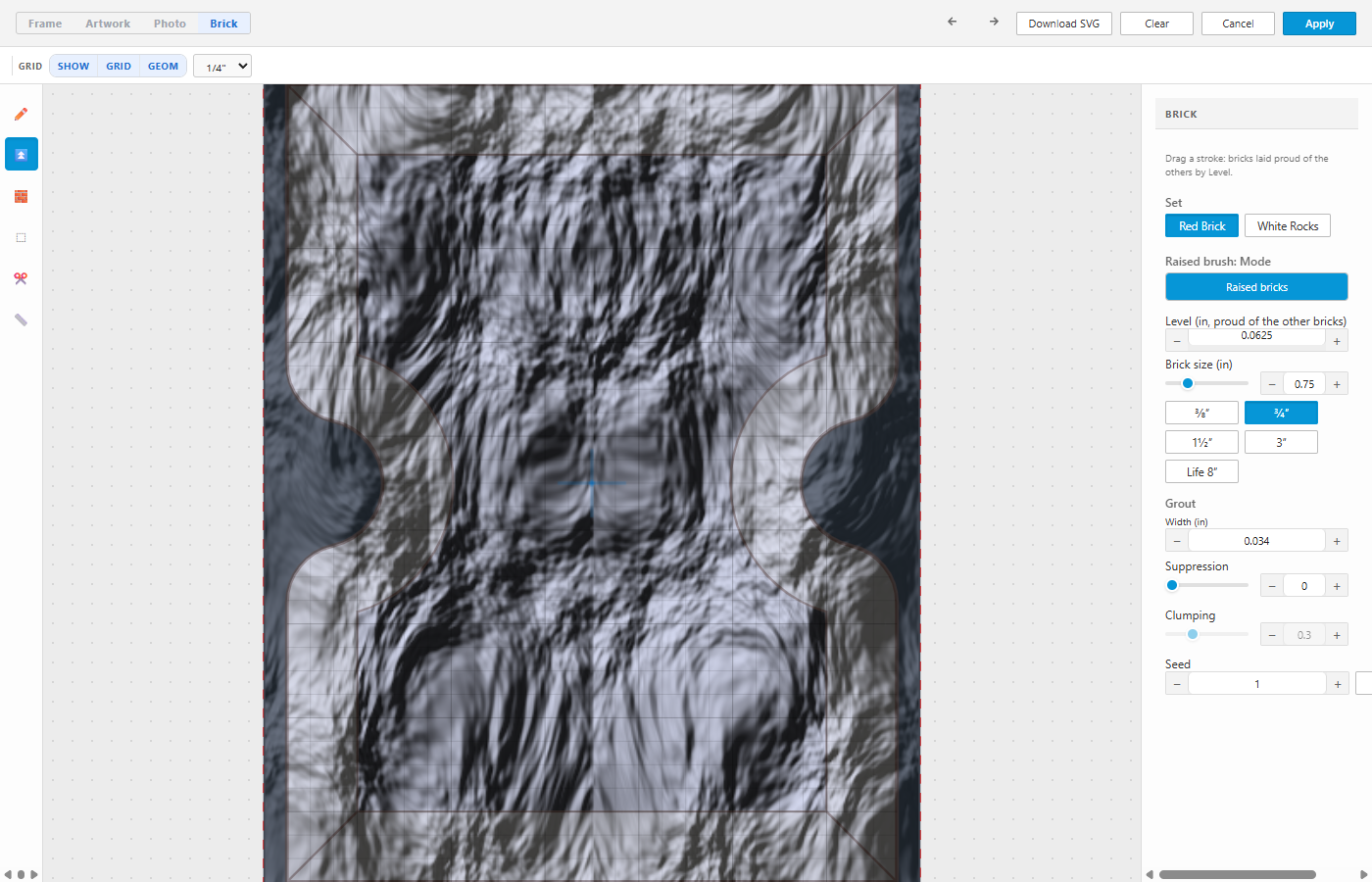Select the ruler measure tool
The width and height of the screenshot is (1372, 882).
(21, 319)
